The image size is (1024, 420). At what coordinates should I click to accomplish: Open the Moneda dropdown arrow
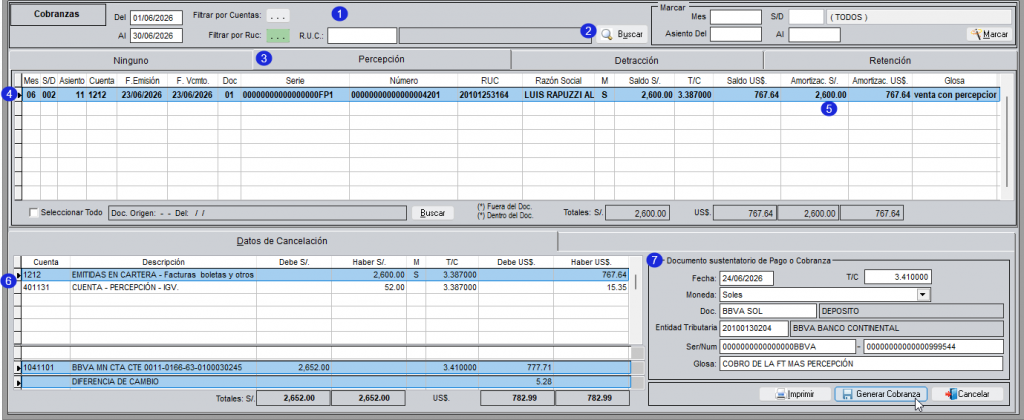[922, 295]
